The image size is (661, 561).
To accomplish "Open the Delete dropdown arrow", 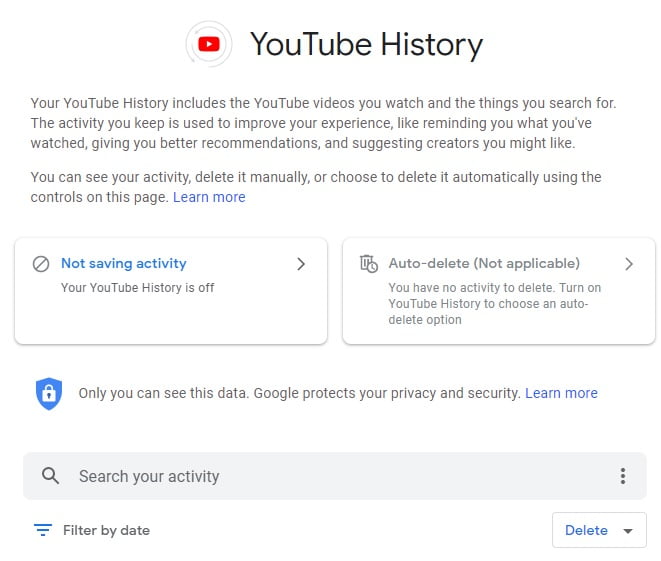I will click(628, 531).
